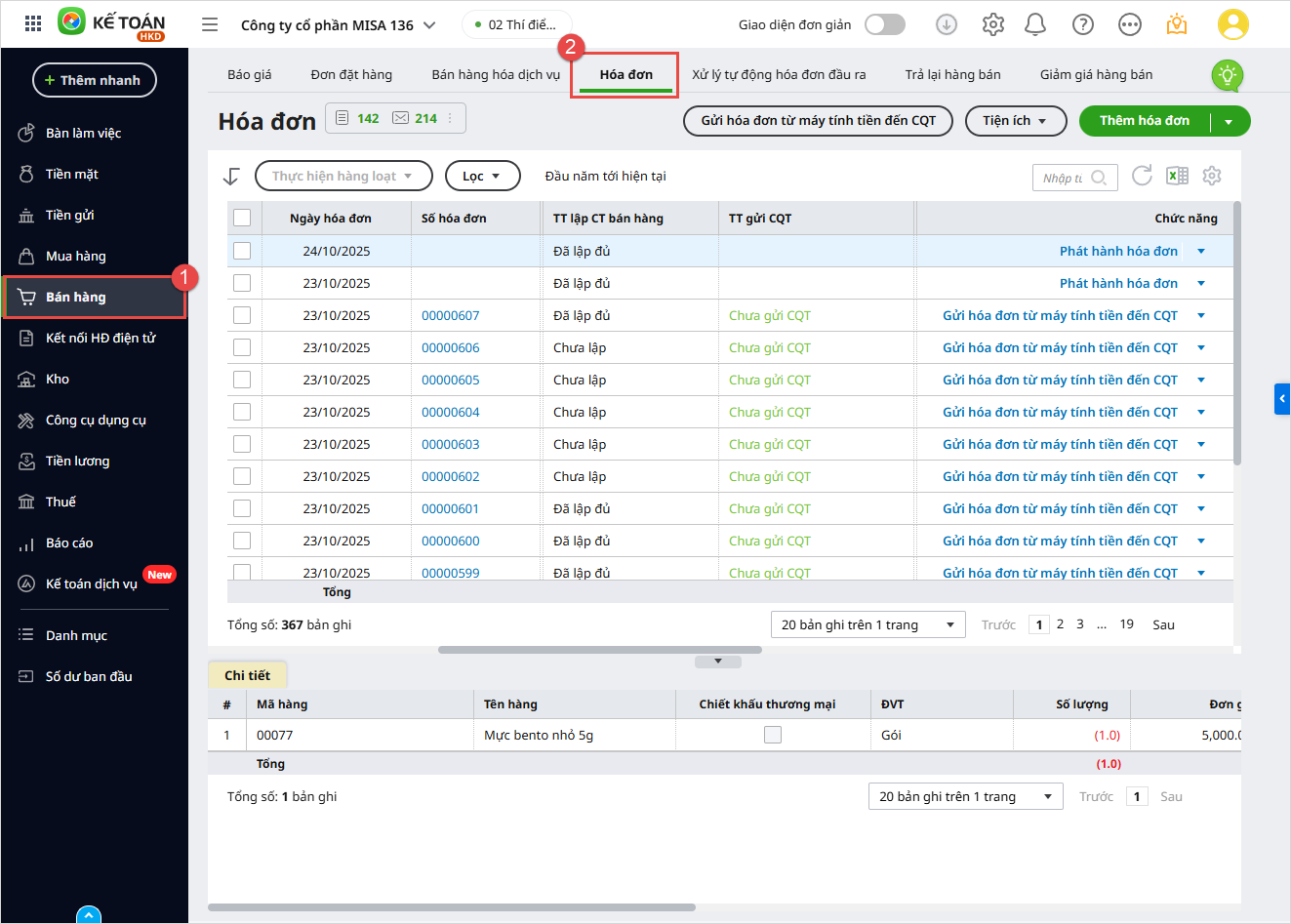Open the top records-per-page dropdown
This screenshot has width=1291, height=924.
coord(867,624)
